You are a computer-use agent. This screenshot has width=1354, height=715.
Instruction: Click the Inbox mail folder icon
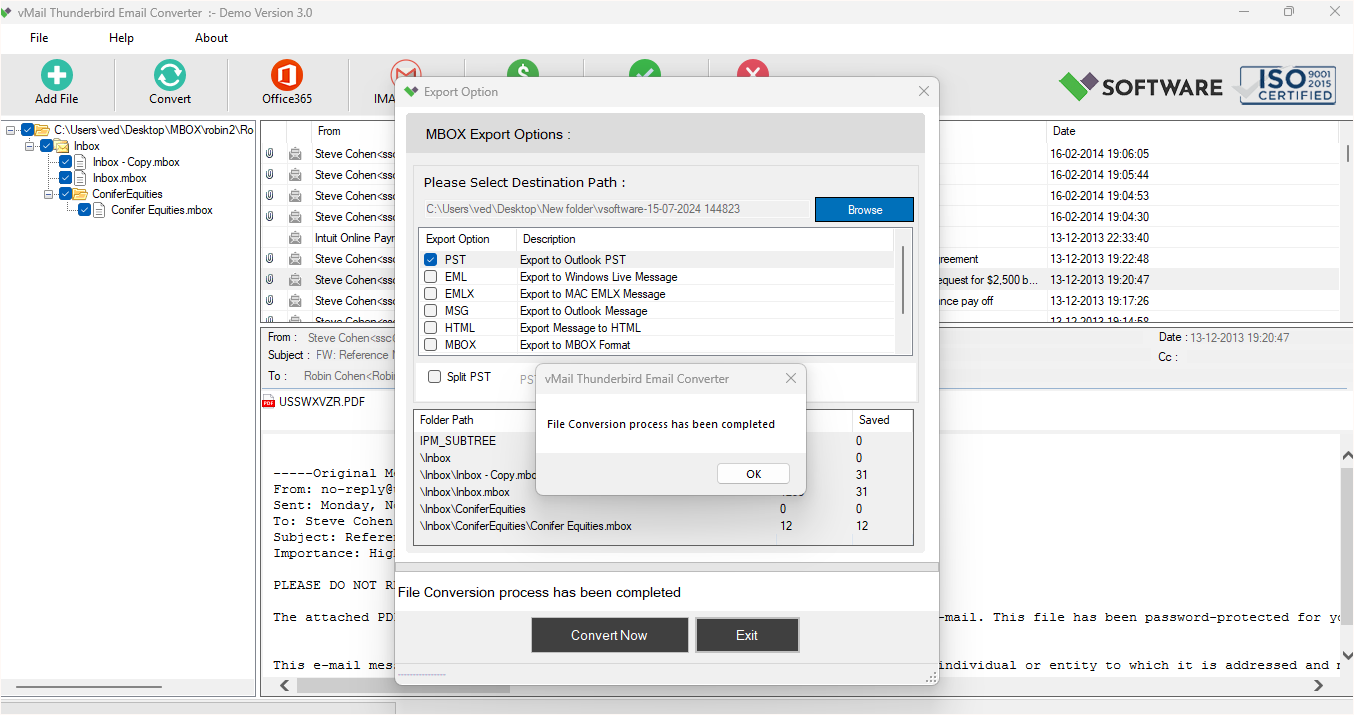click(62, 146)
